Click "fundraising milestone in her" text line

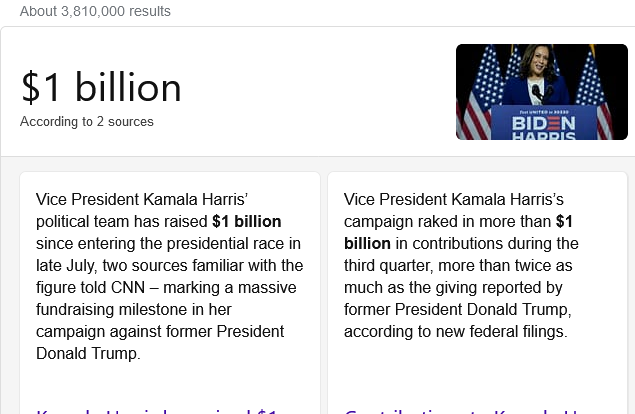(135, 309)
